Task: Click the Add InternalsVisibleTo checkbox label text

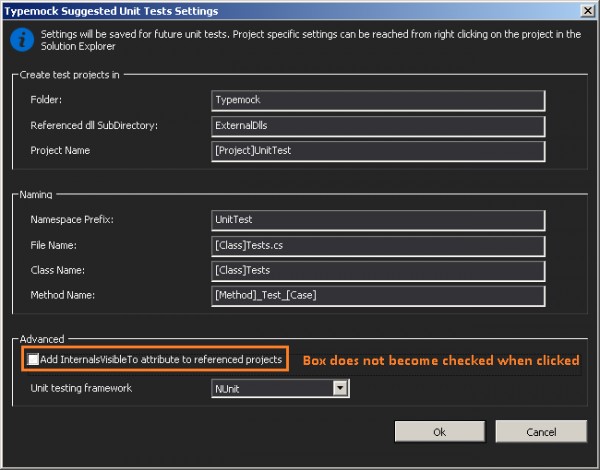Action: click(161, 359)
